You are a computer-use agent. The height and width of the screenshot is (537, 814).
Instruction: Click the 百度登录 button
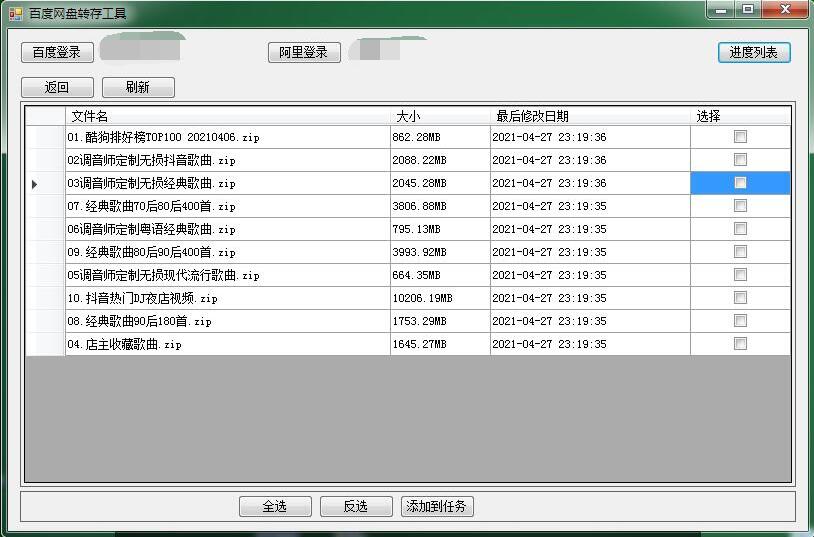click(57, 52)
